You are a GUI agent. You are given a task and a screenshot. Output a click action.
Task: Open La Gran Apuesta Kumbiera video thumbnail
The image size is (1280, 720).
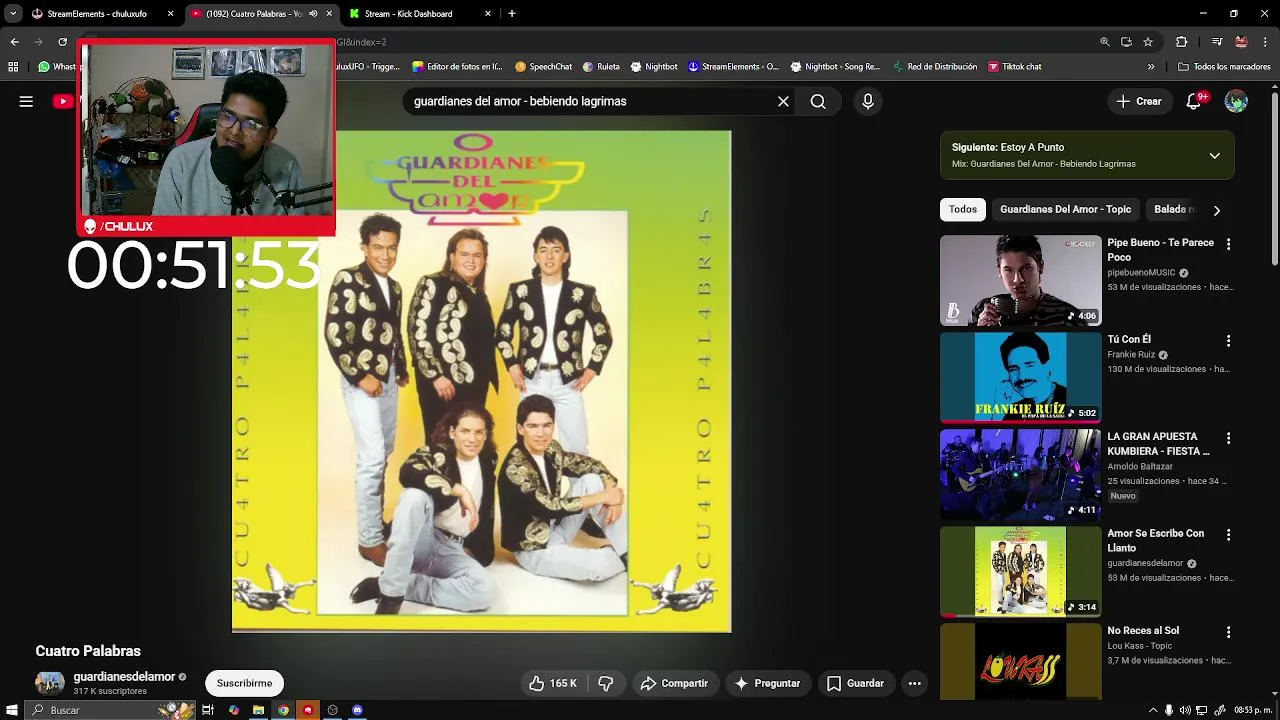pos(1020,474)
